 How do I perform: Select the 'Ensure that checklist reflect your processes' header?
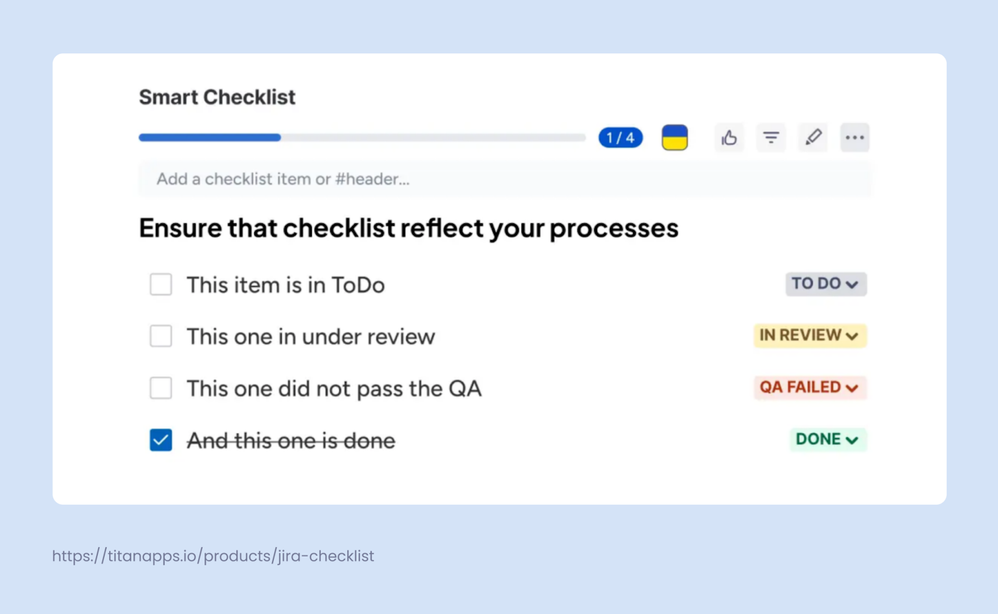[409, 228]
